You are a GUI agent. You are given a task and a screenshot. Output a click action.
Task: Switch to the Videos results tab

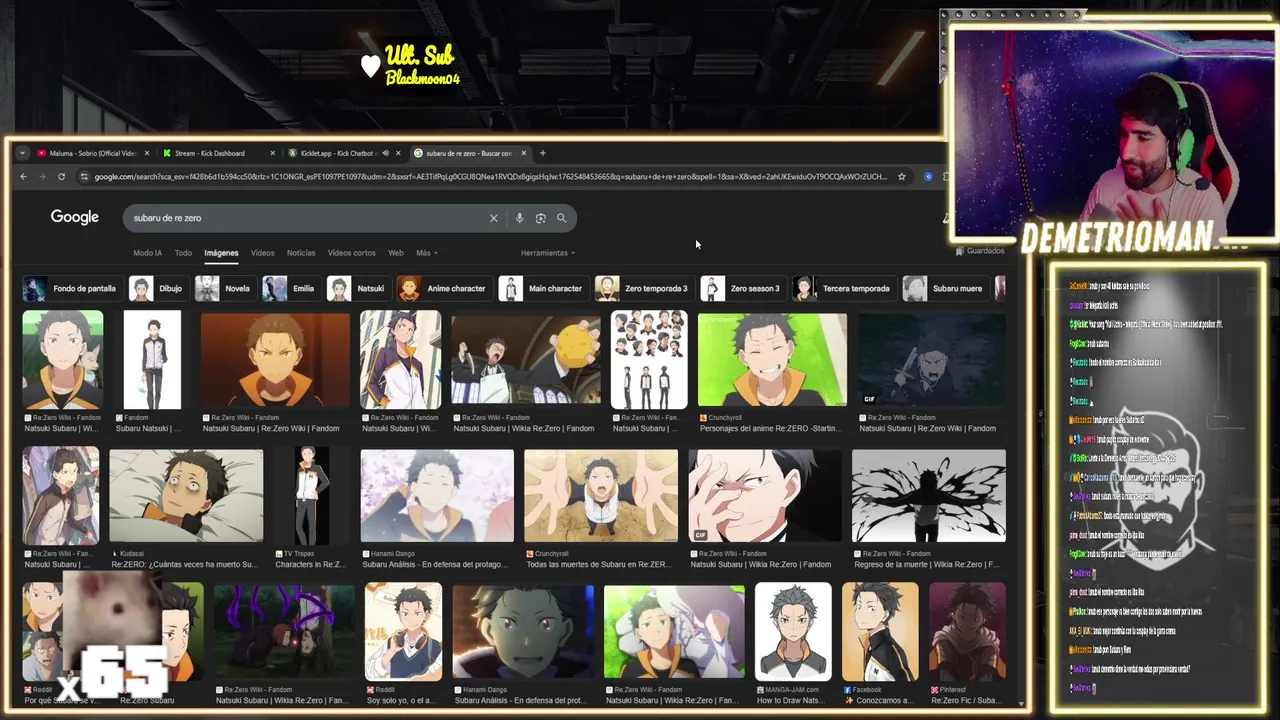pos(262,253)
